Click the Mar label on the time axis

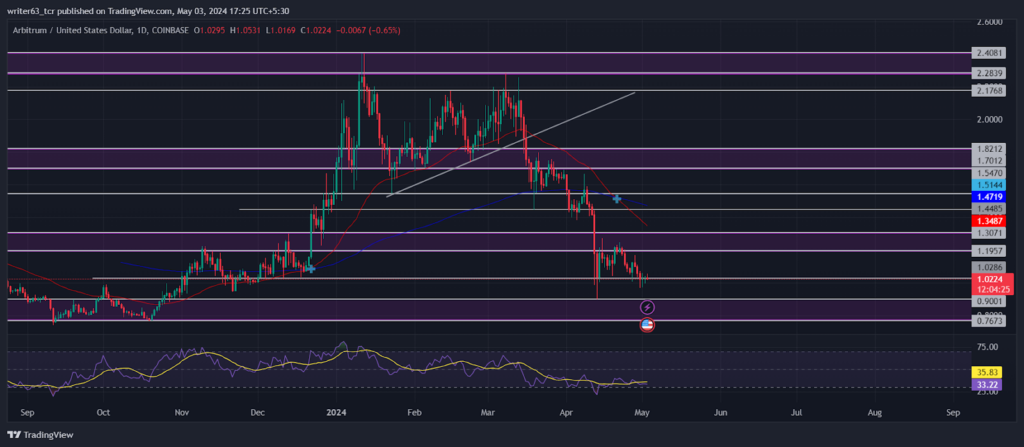point(488,413)
